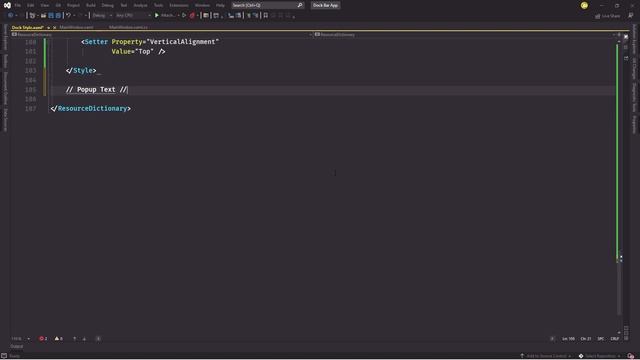640x360 pixels.
Task: Click the '// Popup Text //' comment line
Action: click(96, 89)
